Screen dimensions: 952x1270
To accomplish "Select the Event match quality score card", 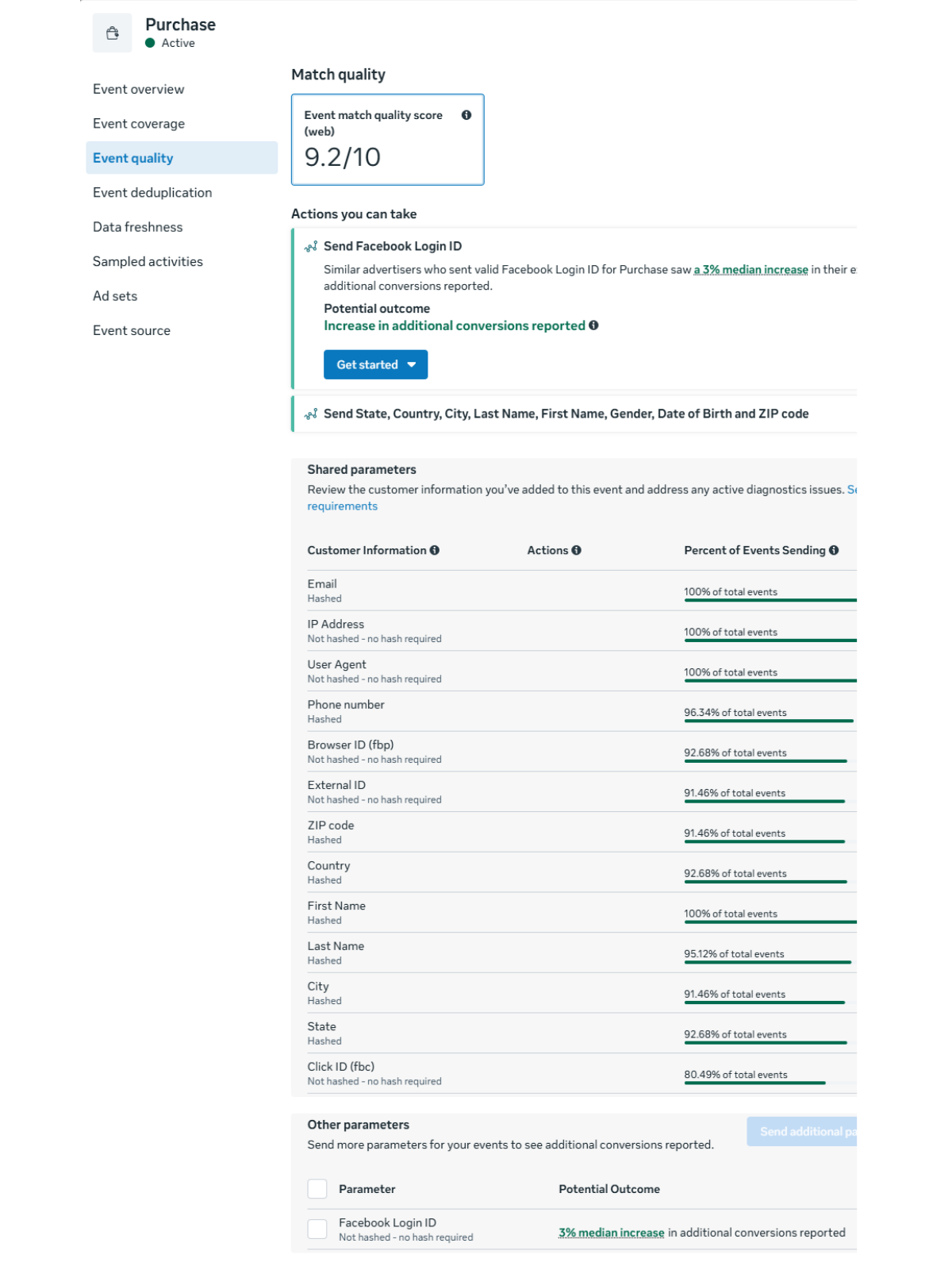I will tap(388, 140).
